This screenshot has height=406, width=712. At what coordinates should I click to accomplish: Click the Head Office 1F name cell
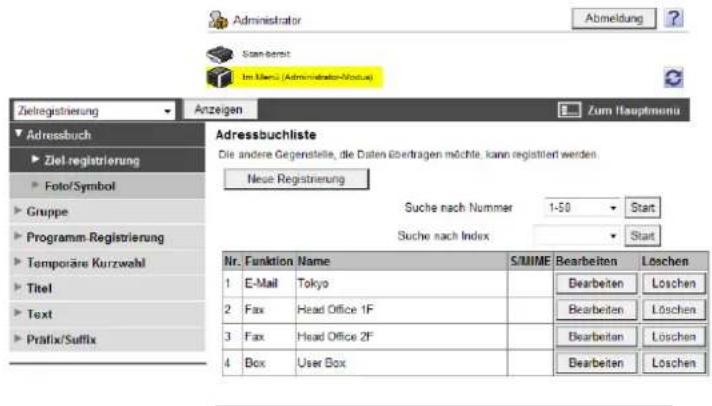[x=401, y=310]
